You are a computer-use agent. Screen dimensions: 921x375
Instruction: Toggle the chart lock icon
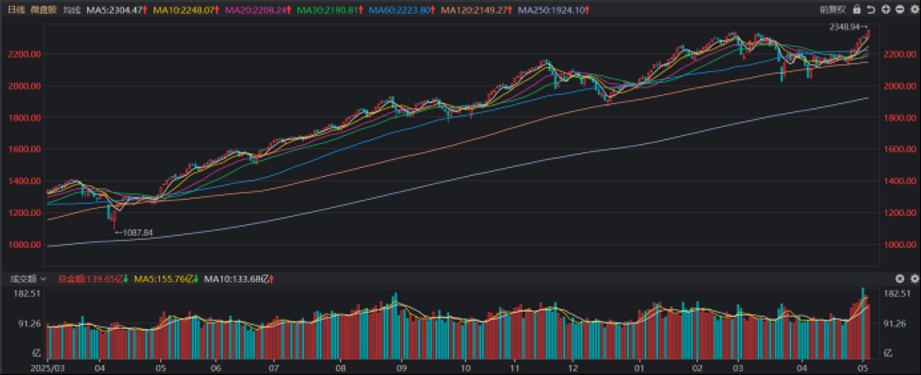[x=857, y=10]
